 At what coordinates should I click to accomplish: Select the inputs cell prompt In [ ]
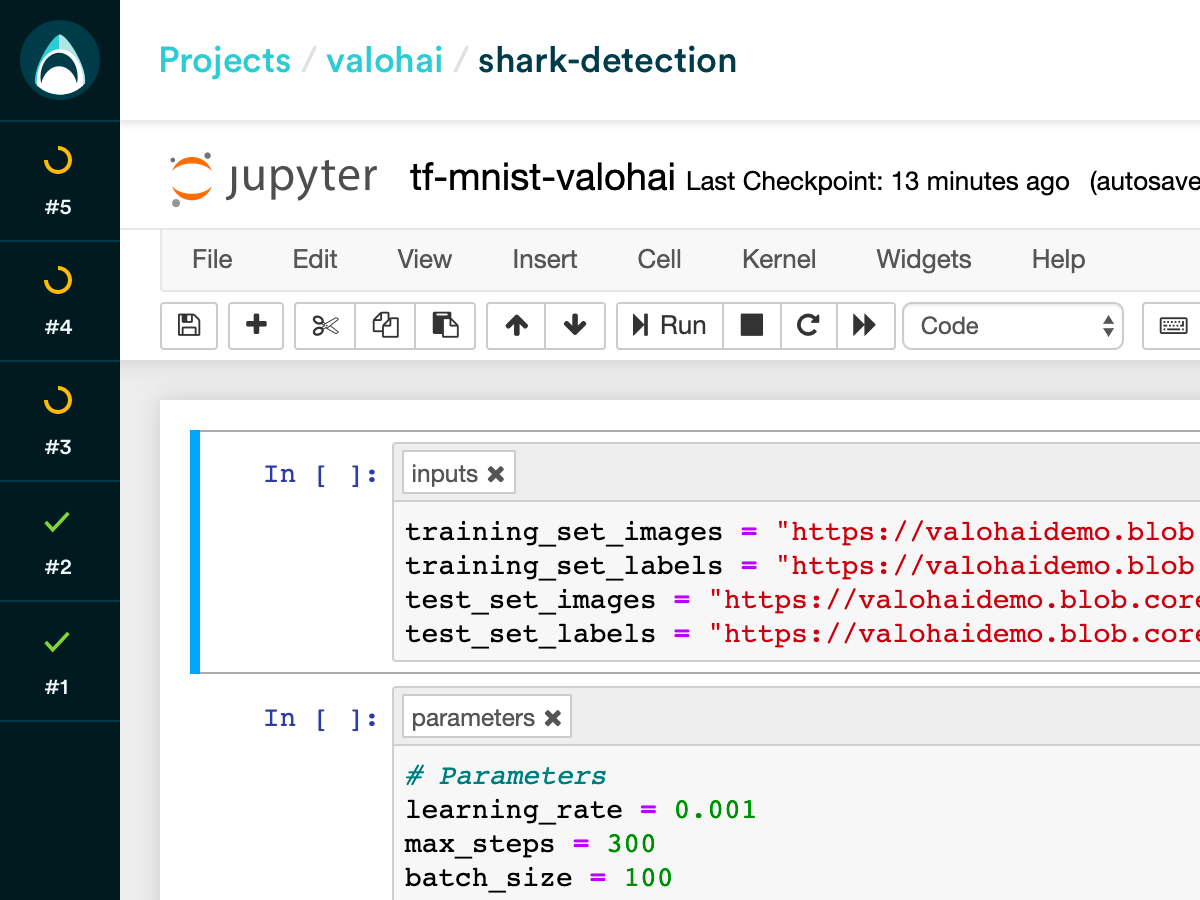321,474
